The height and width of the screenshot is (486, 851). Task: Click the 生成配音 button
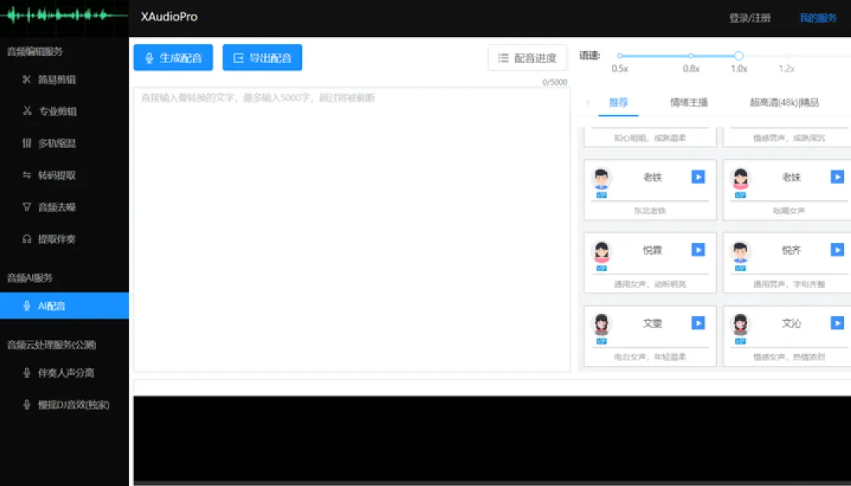(173, 58)
